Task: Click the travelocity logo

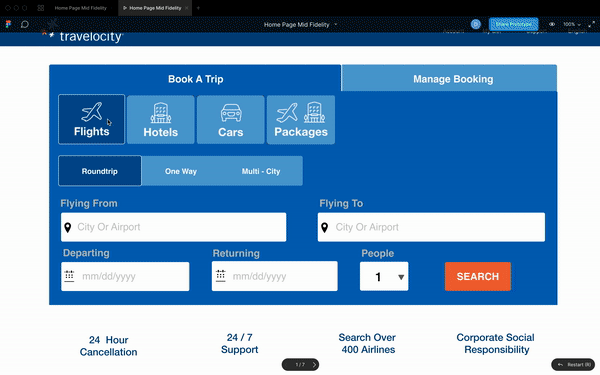Action: coord(82,36)
